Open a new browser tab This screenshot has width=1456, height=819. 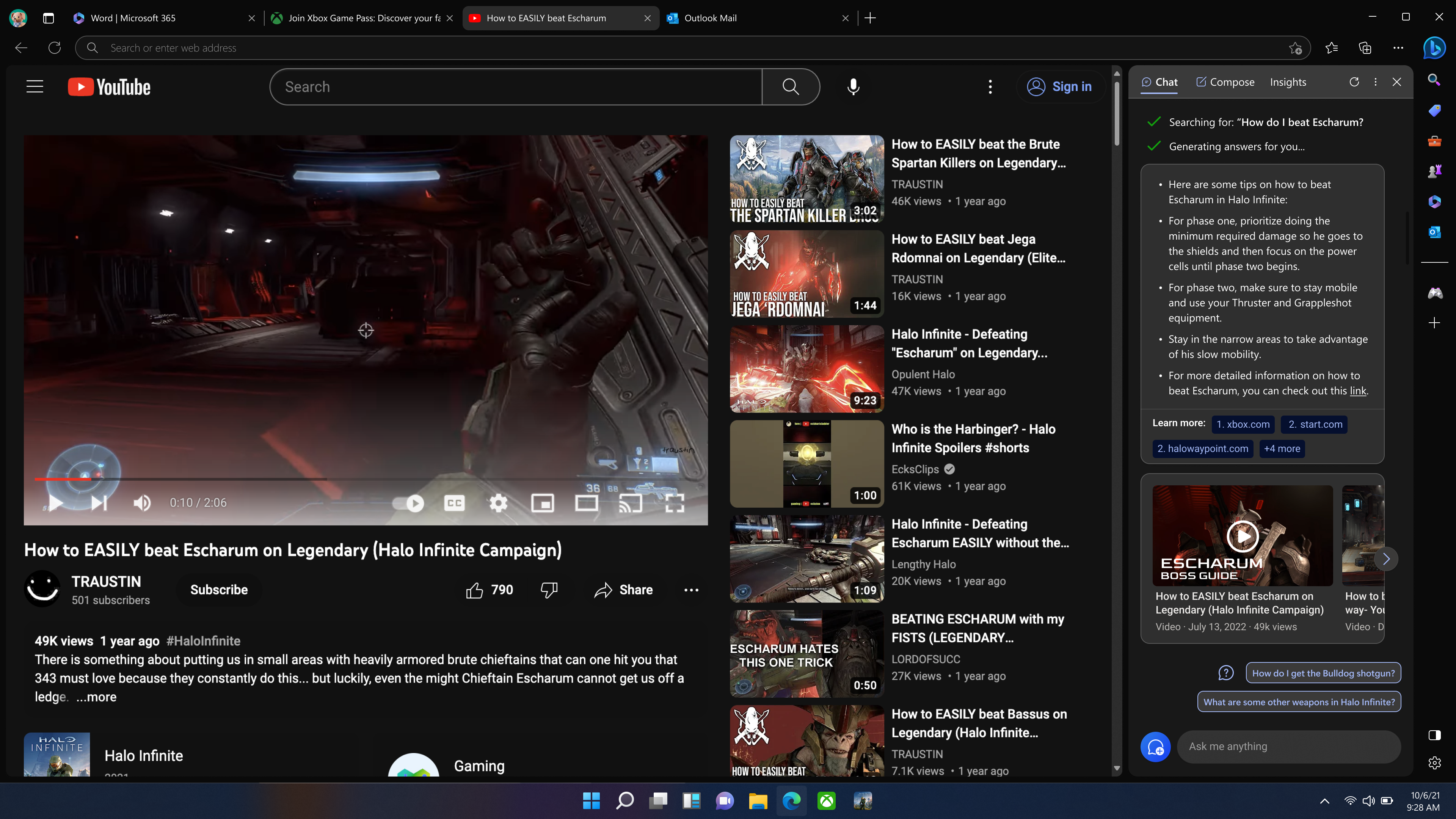click(871, 18)
